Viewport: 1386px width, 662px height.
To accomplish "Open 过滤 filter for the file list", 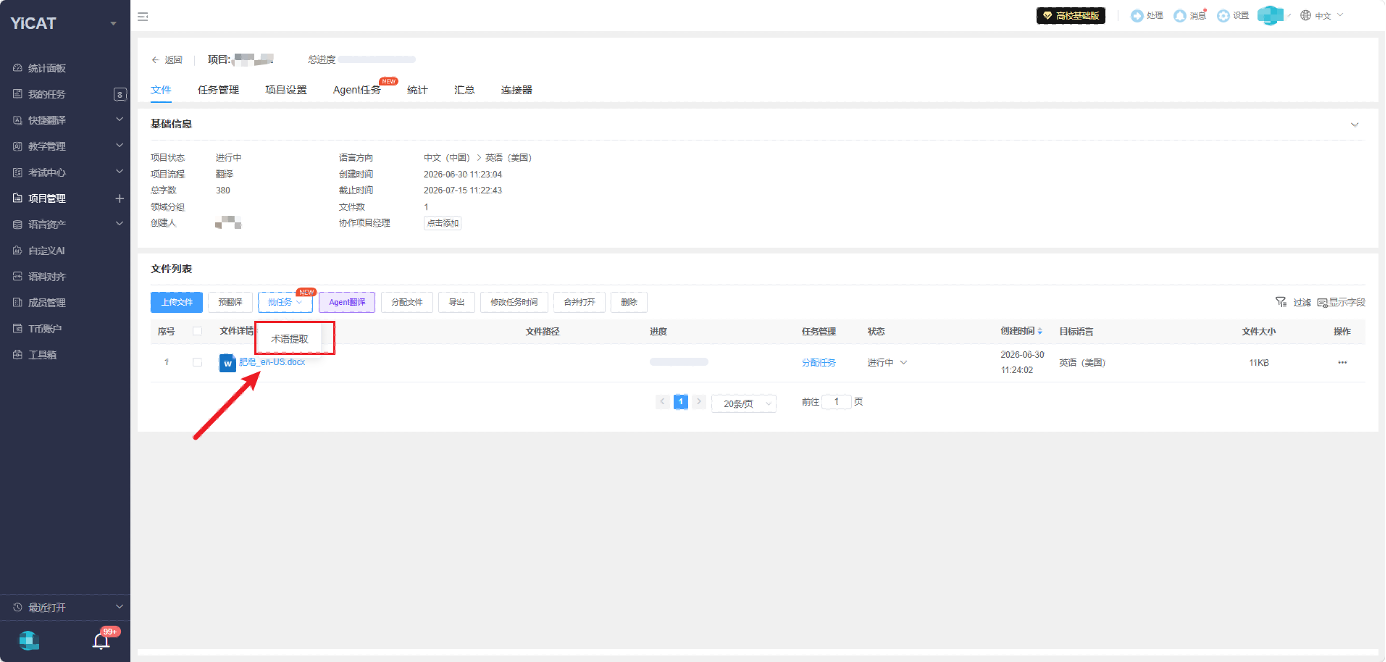I will (1293, 302).
